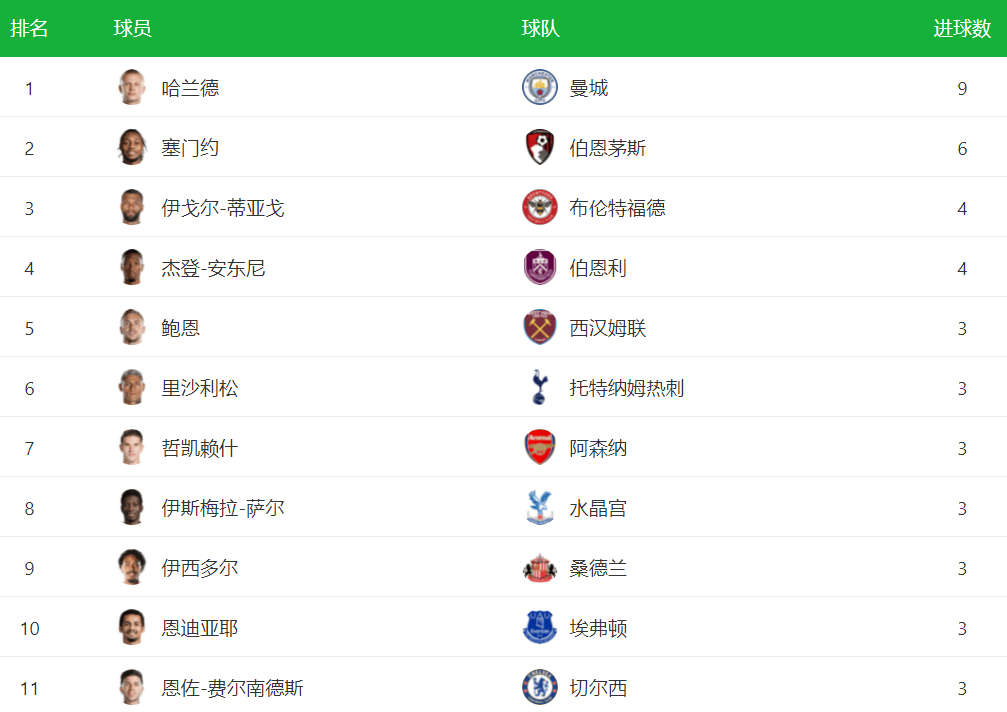1007x712 pixels.
Task: Click the West Ham United logo
Action: [539, 328]
